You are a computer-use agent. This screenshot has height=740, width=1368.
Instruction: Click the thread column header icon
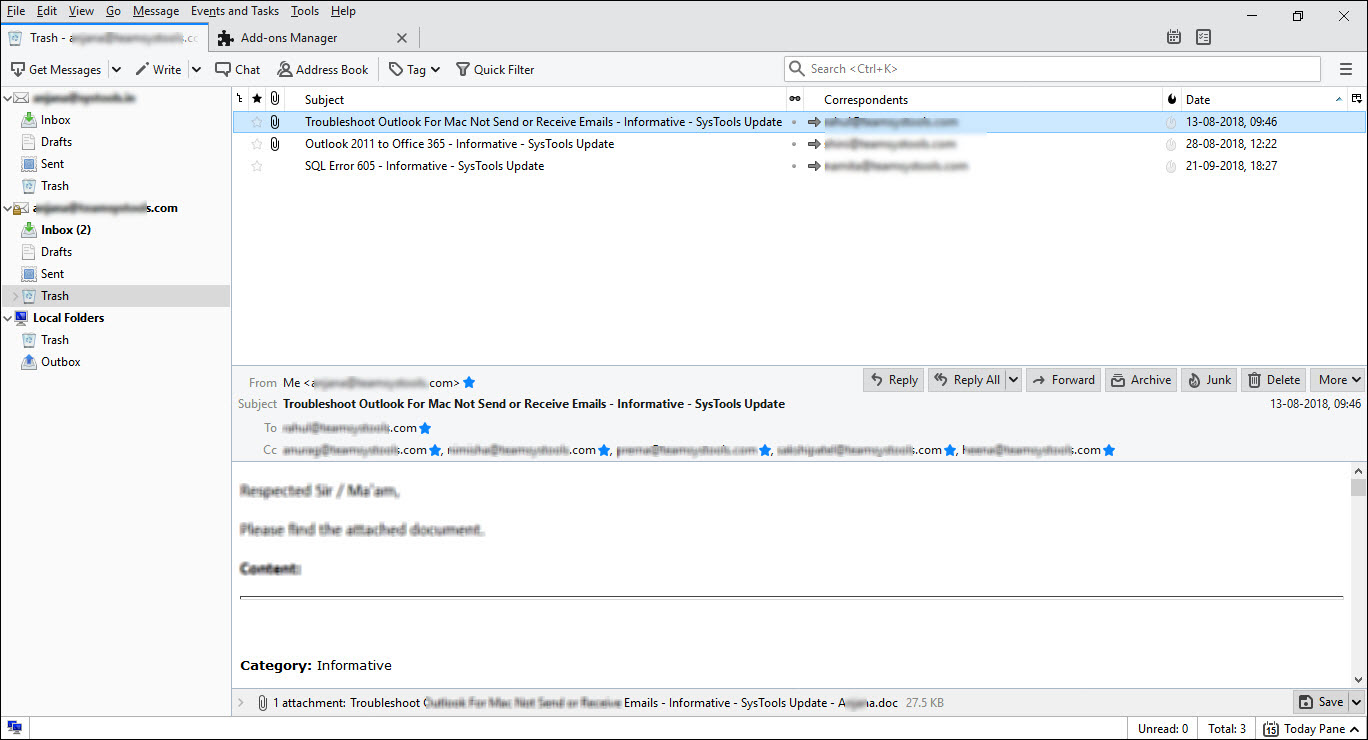(x=239, y=99)
